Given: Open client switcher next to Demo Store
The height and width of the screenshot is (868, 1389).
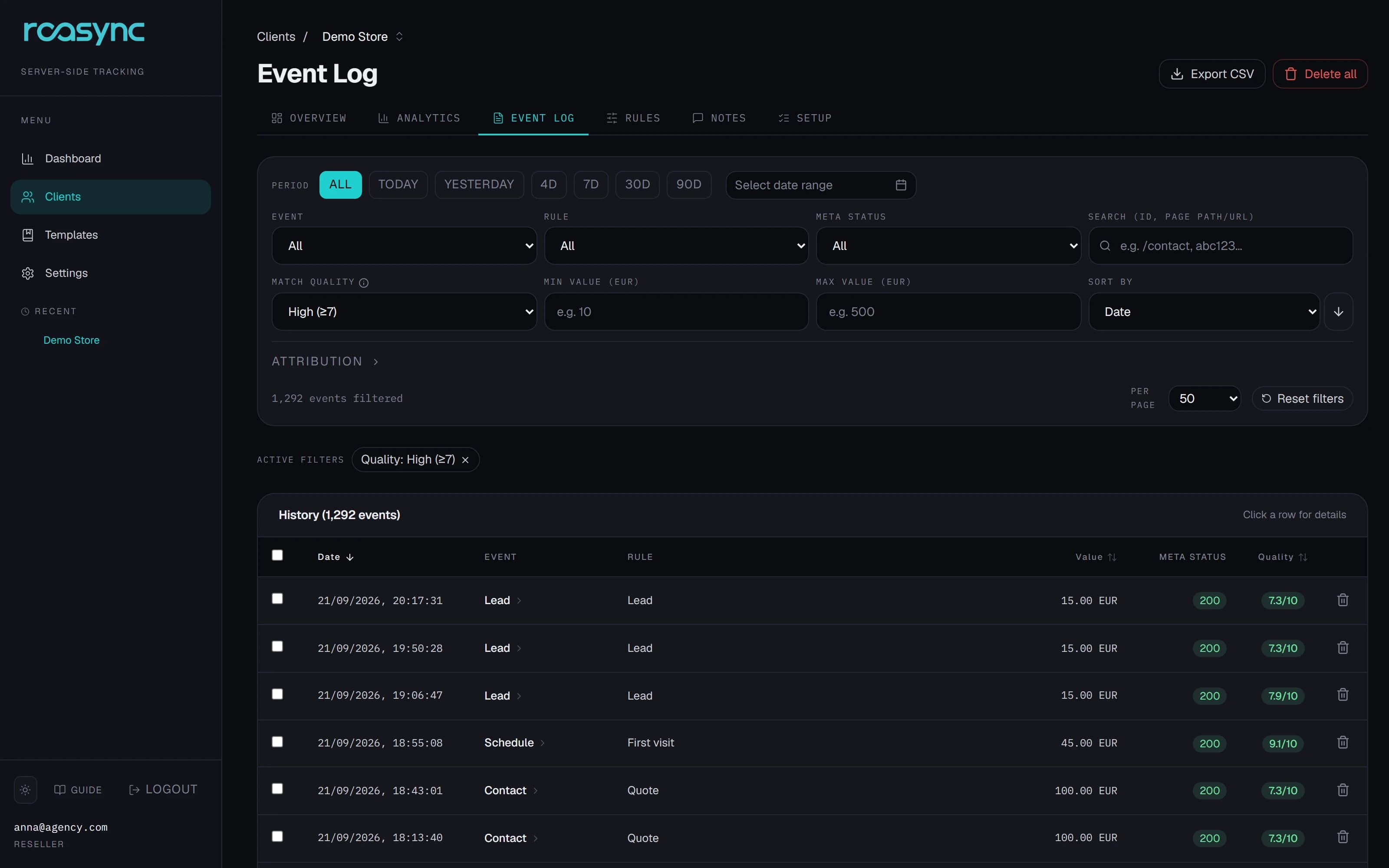Looking at the screenshot, I should coord(399,37).
